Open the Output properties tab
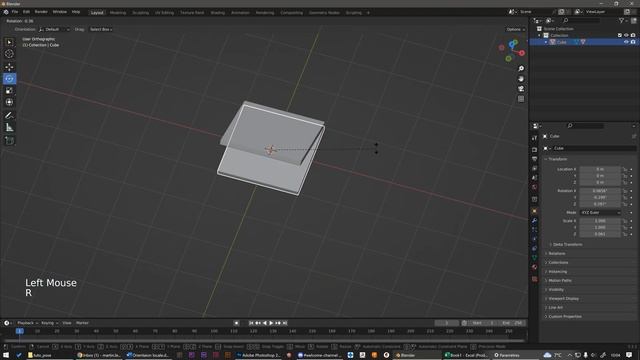This screenshot has width=640, height=360. coord(534,159)
